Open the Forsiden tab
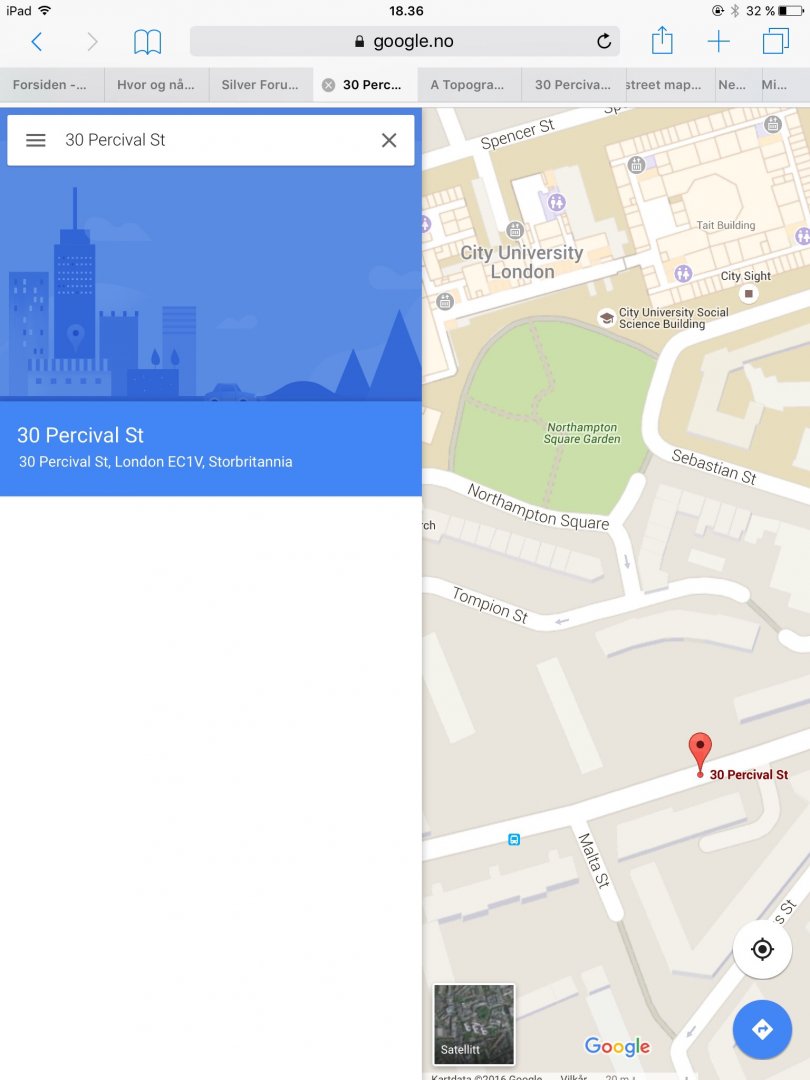 pos(52,85)
